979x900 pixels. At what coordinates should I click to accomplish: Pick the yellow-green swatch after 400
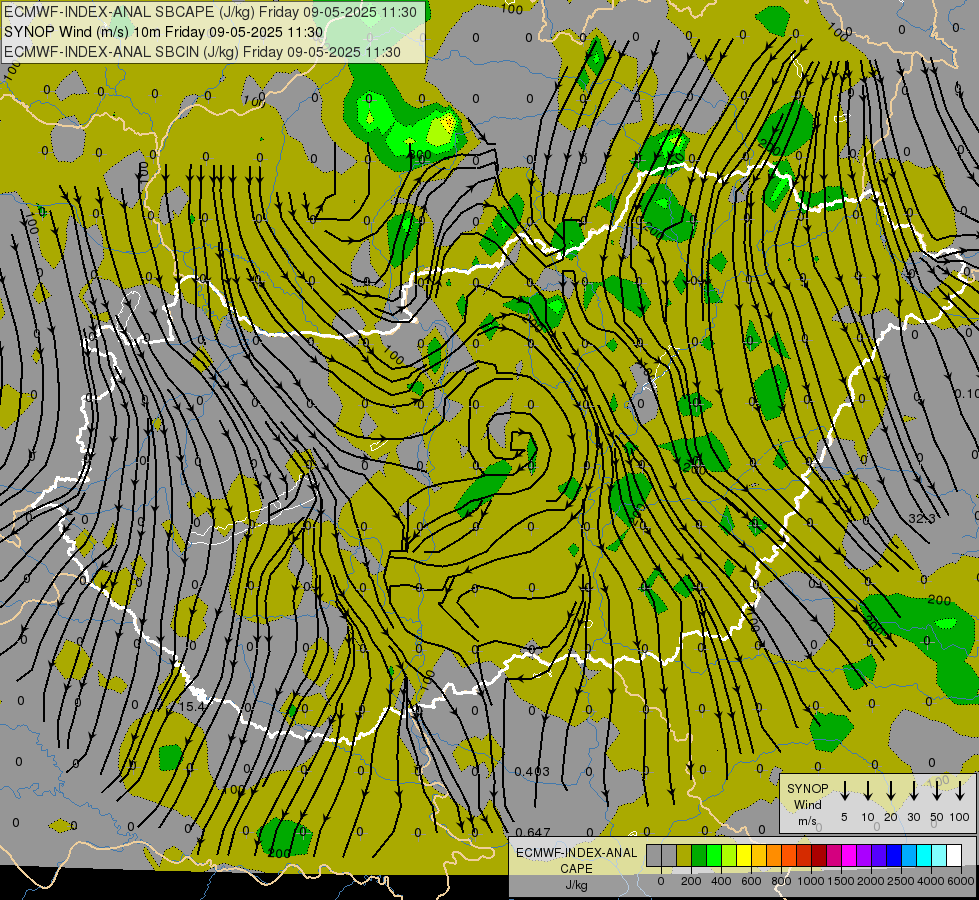tap(729, 855)
